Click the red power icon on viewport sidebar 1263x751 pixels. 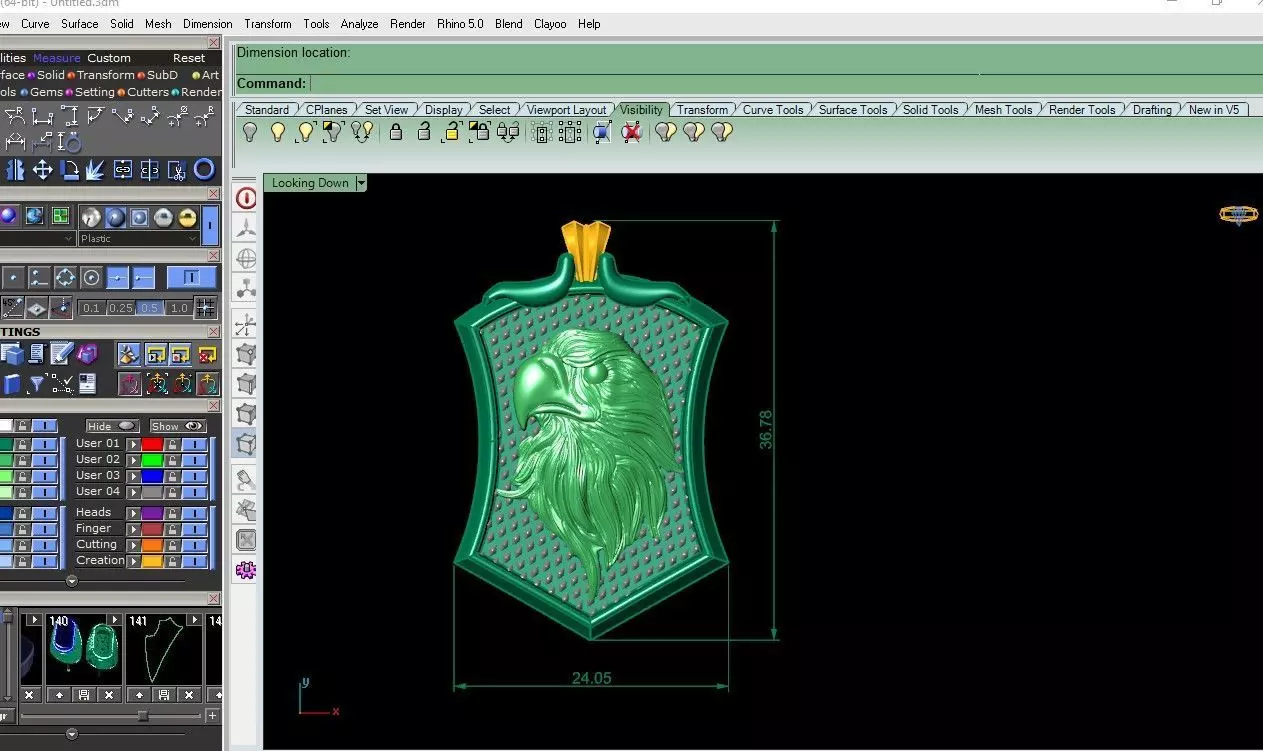click(246, 198)
